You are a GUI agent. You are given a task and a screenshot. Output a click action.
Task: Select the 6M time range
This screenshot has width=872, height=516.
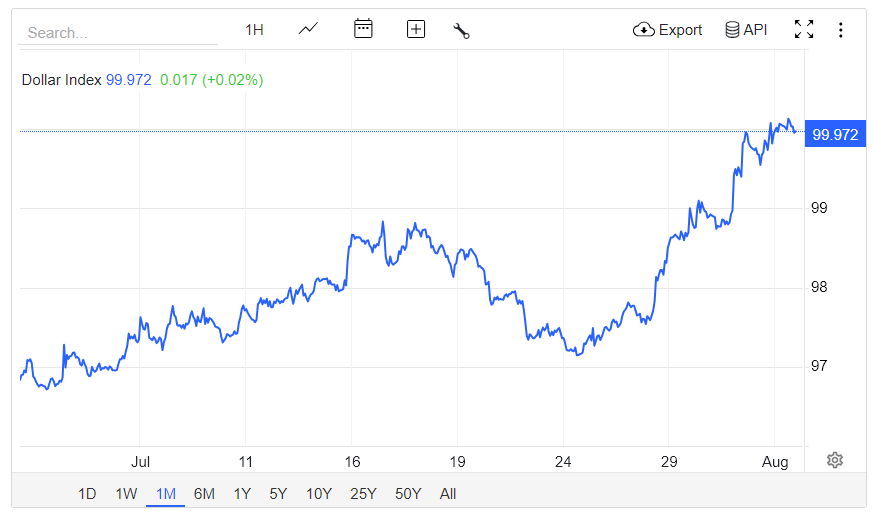pyautogui.click(x=204, y=494)
